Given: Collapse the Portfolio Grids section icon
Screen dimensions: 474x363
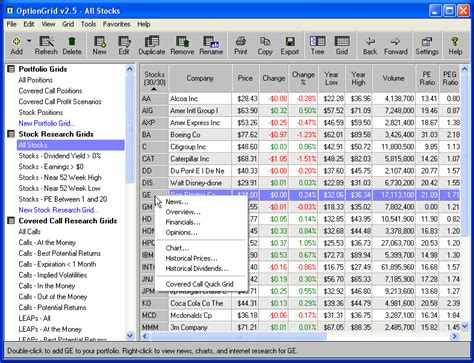Looking at the screenshot, I should pyautogui.click(x=11, y=69).
